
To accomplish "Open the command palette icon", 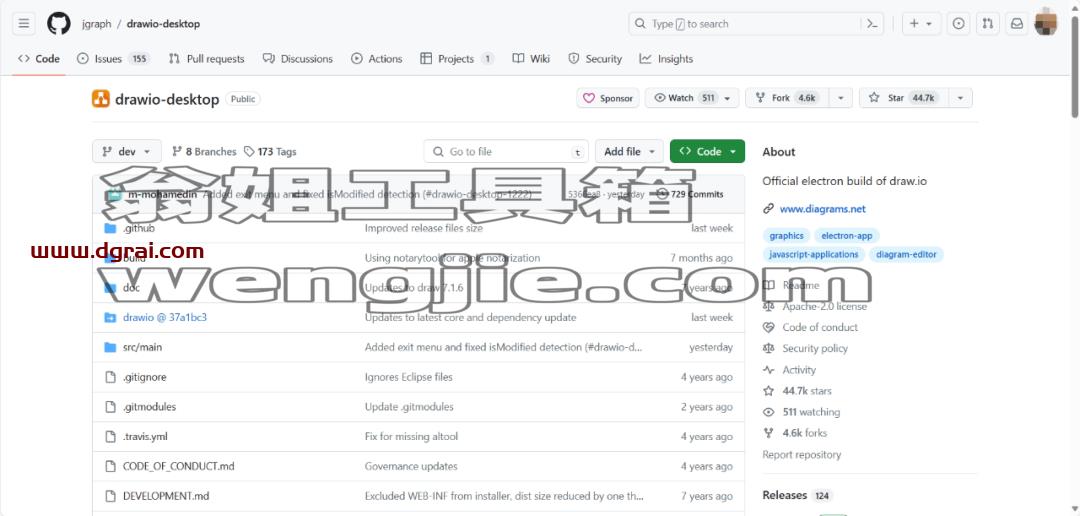I will pyautogui.click(x=872, y=23).
